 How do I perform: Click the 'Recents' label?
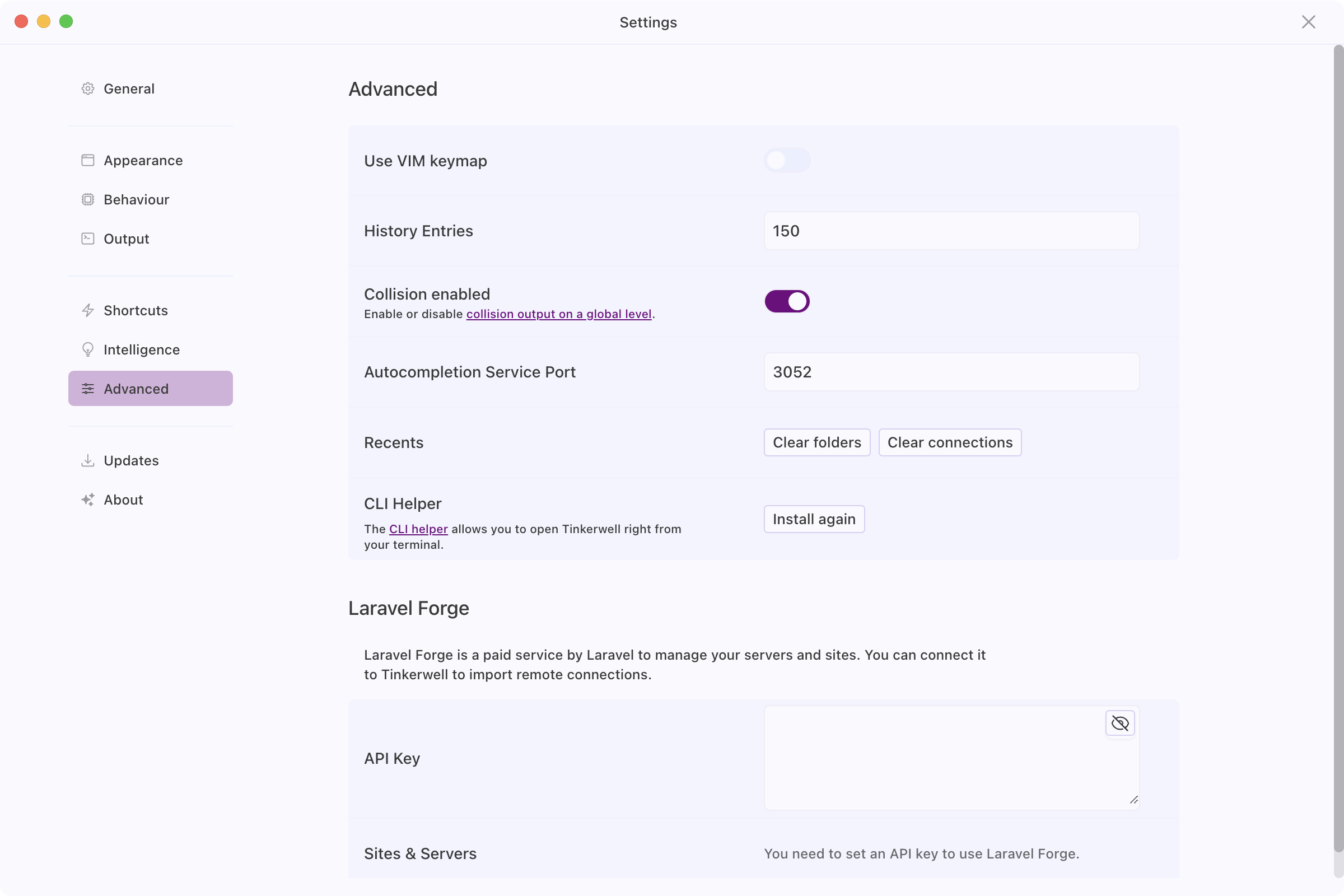(394, 443)
